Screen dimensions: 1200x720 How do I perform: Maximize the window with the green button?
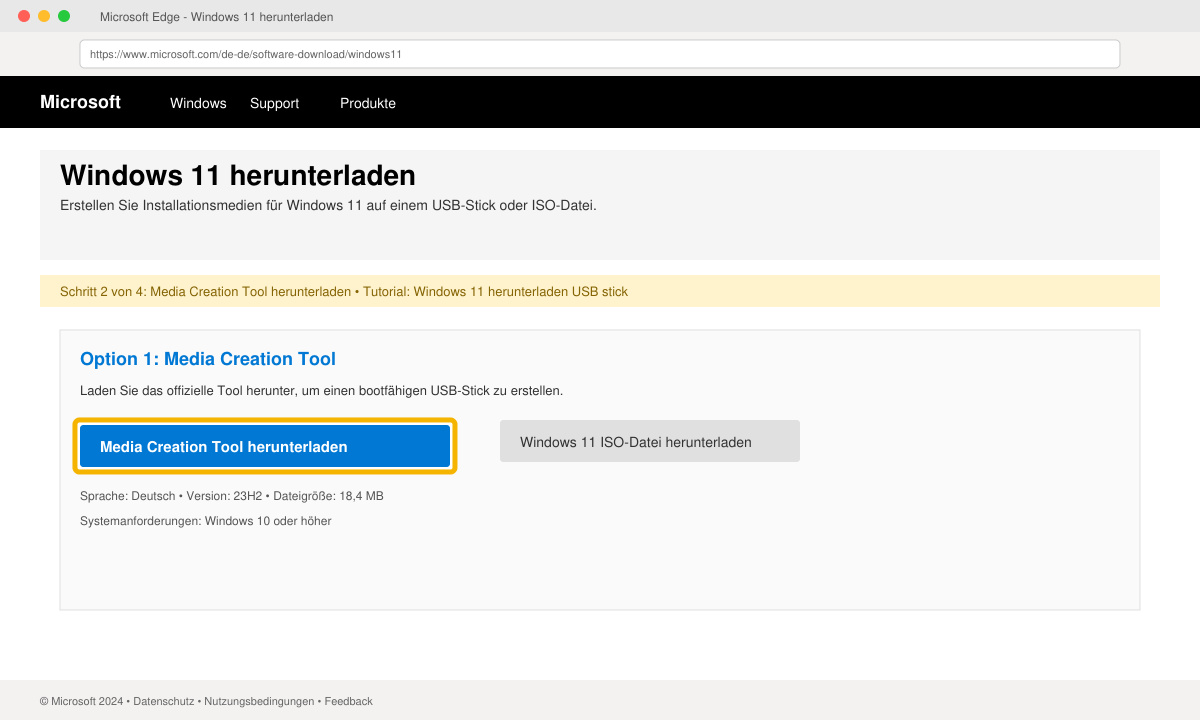[x=64, y=16]
